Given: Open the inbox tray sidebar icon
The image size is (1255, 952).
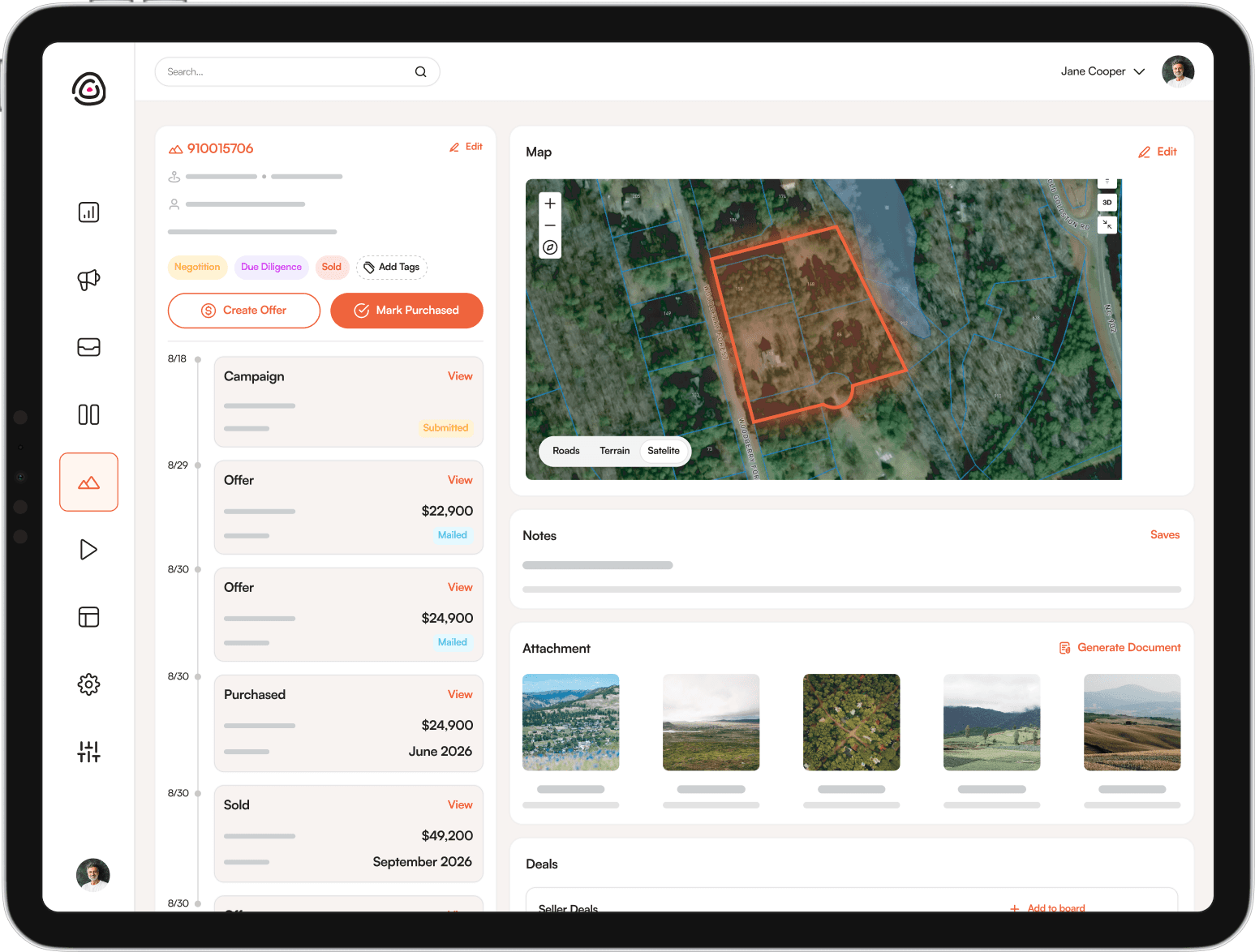Looking at the screenshot, I should click(x=88, y=347).
